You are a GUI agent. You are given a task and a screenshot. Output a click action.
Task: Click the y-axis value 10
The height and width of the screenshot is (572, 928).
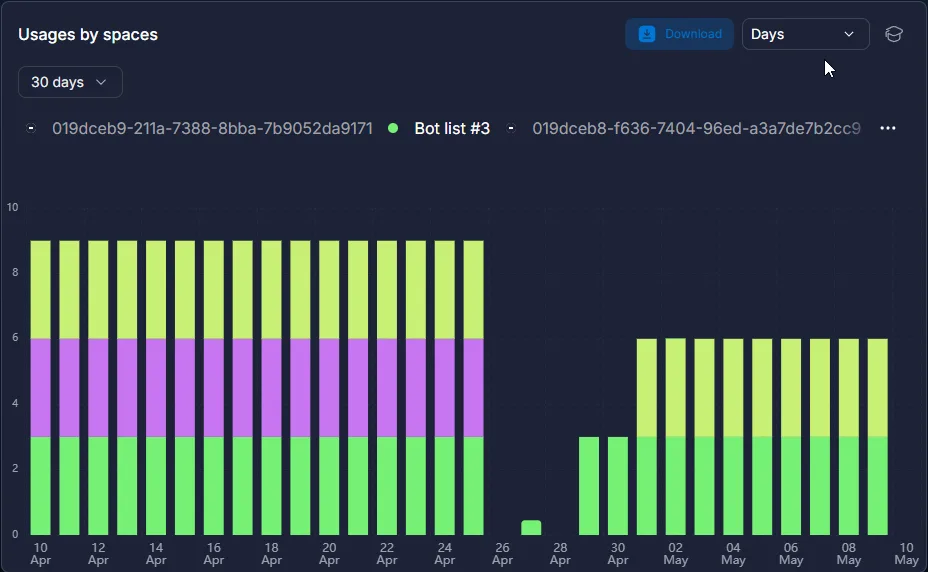pos(12,207)
